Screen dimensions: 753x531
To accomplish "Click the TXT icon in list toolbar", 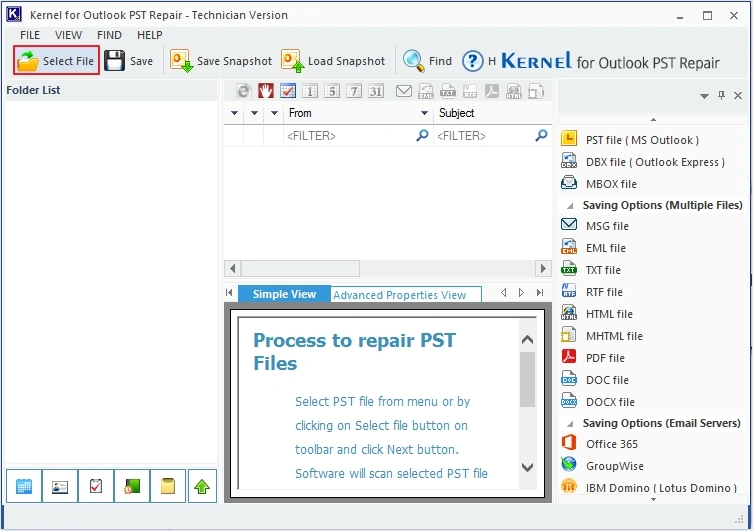I will (x=448, y=91).
